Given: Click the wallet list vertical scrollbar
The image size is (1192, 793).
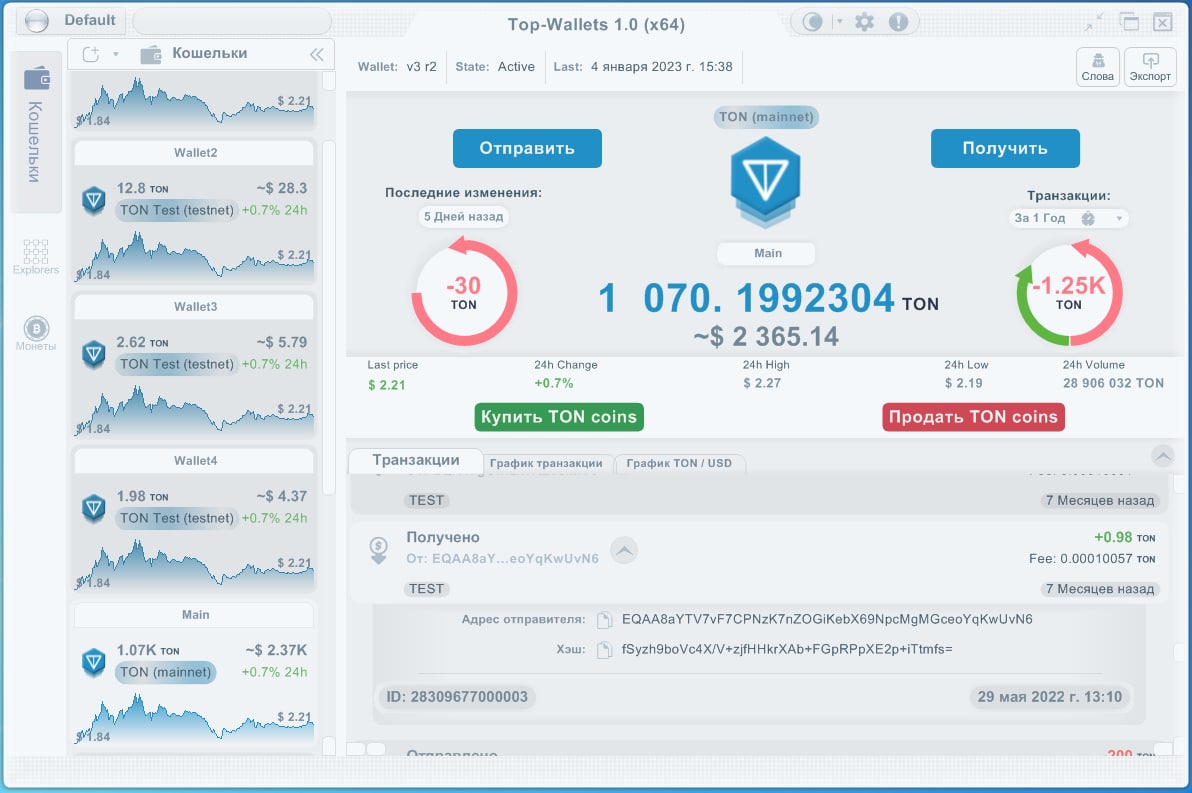Looking at the screenshot, I should (329, 318).
